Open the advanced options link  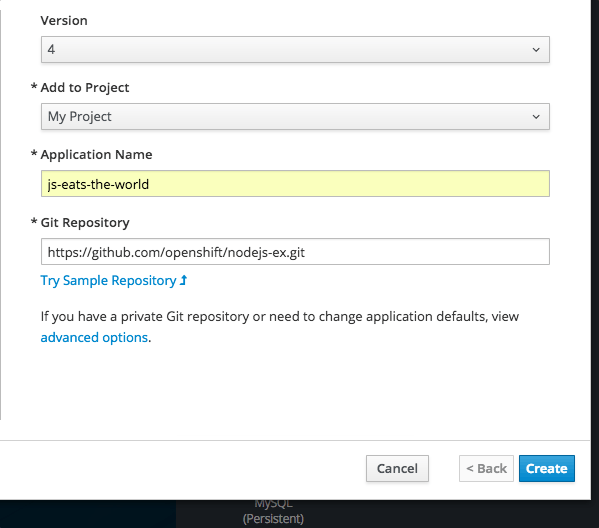click(94, 338)
